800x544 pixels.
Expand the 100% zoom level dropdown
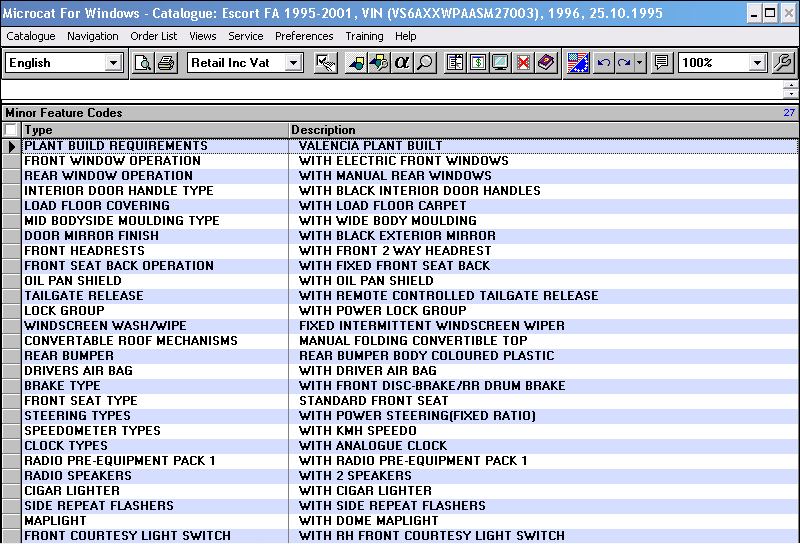pyautogui.click(x=757, y=63)
